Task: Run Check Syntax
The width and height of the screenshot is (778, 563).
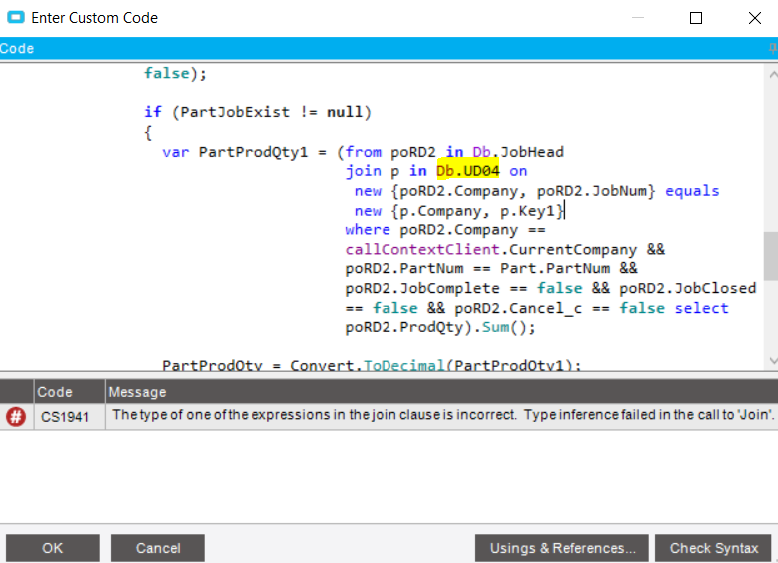Action: click(713, 548)
